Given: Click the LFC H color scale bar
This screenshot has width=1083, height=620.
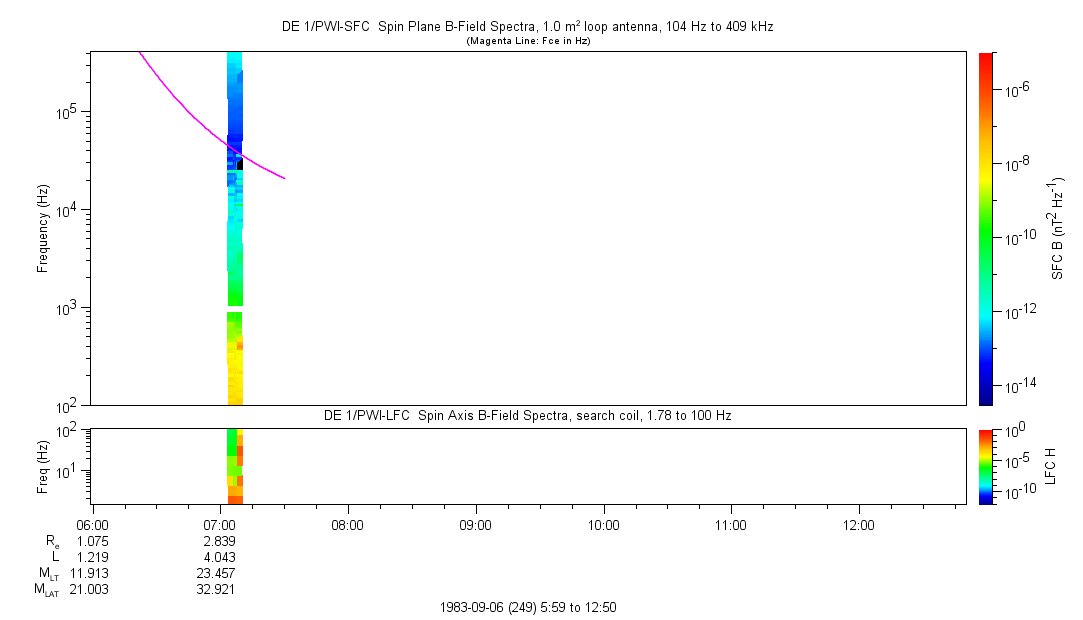Looking at the screenshot, I should point(985,466).
